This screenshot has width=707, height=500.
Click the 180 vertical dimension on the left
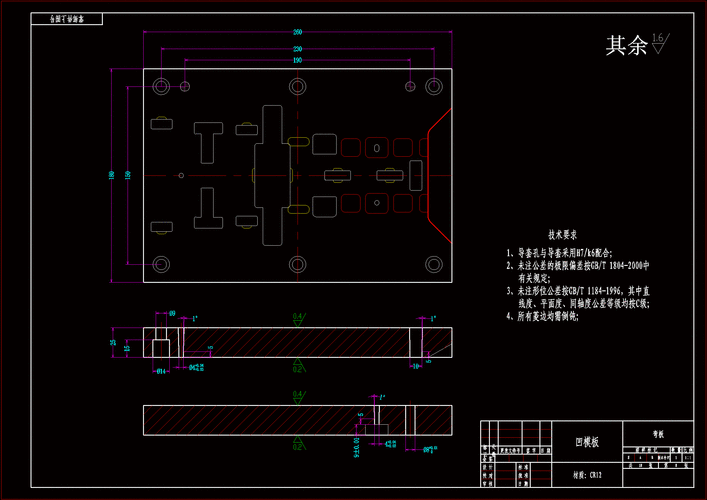tap(111, 175)
